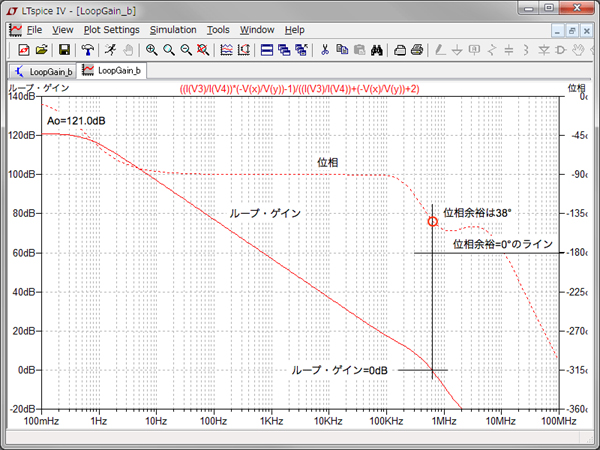Click the Tile windows icon
This screenshot has width=600, height=450.
(x=267, y=49)
